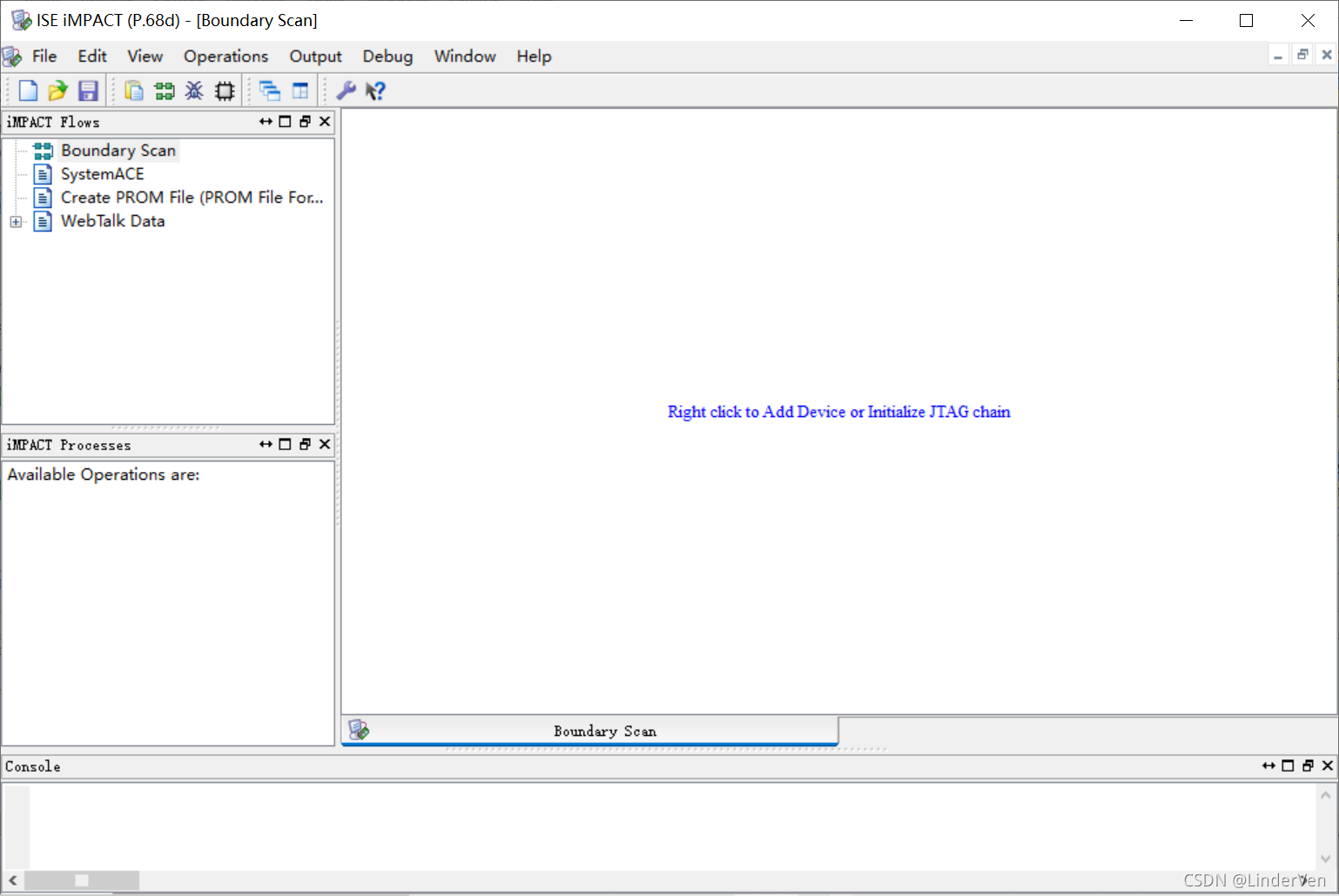The image size is (1339, 896).
Task: Switch to the Boundary Scan bottom tab
Action: click(590, 731)
